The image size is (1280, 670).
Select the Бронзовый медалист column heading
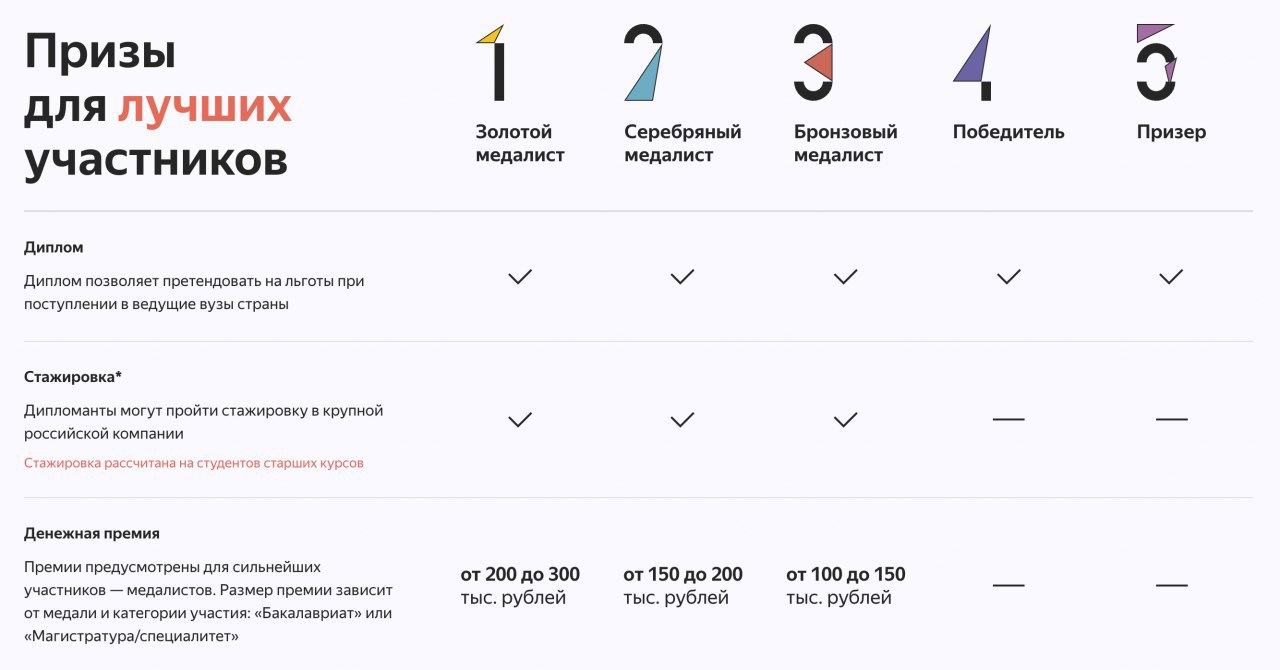click(845, 144)
